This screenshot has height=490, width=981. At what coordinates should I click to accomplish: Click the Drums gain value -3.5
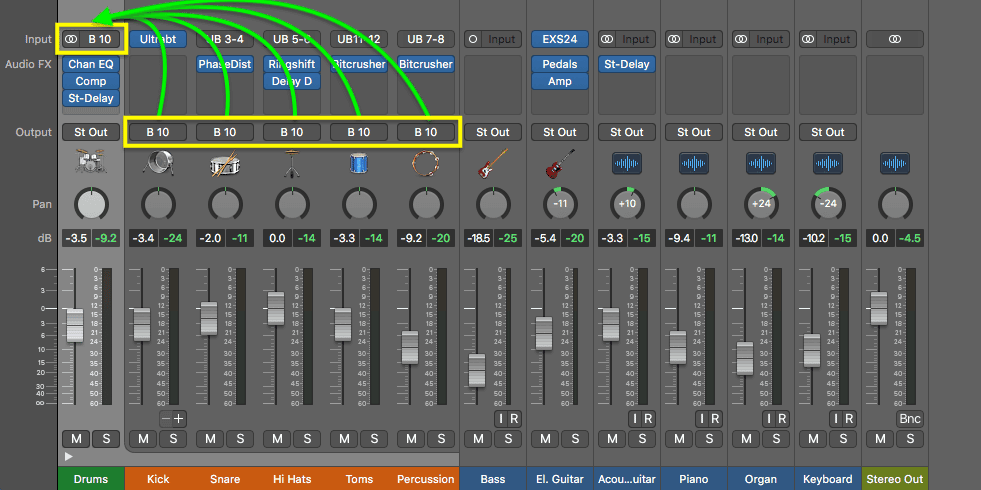[76, 238]
